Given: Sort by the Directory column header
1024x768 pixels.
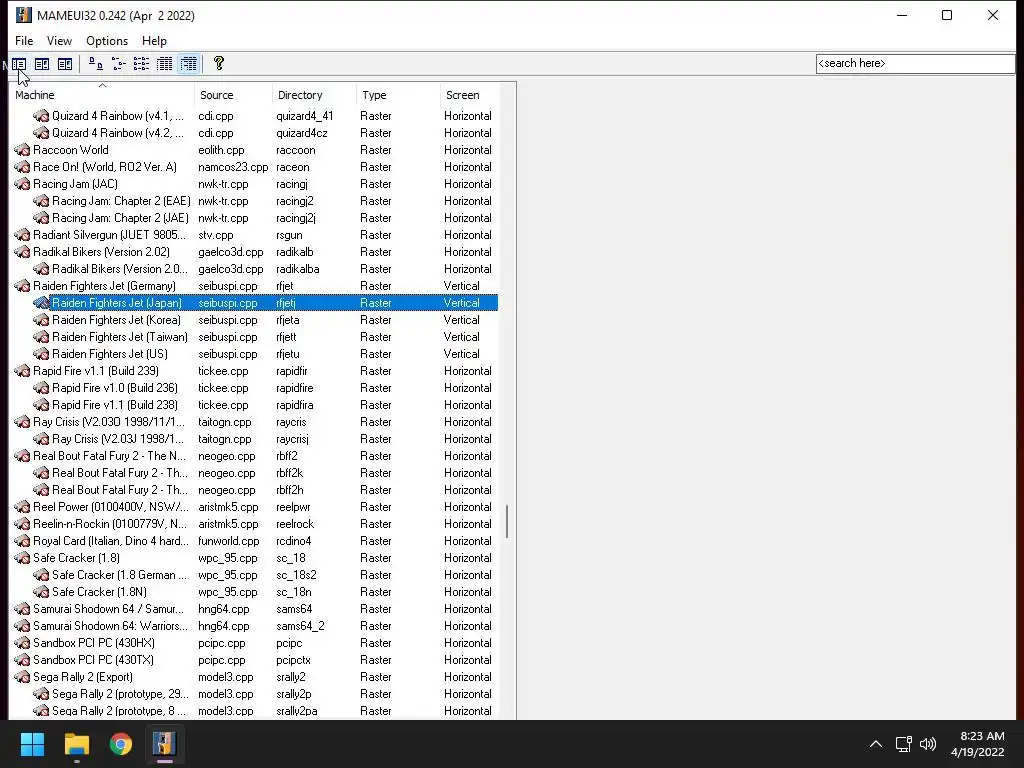Looking at the screenshot, I should tap(314, 95).
